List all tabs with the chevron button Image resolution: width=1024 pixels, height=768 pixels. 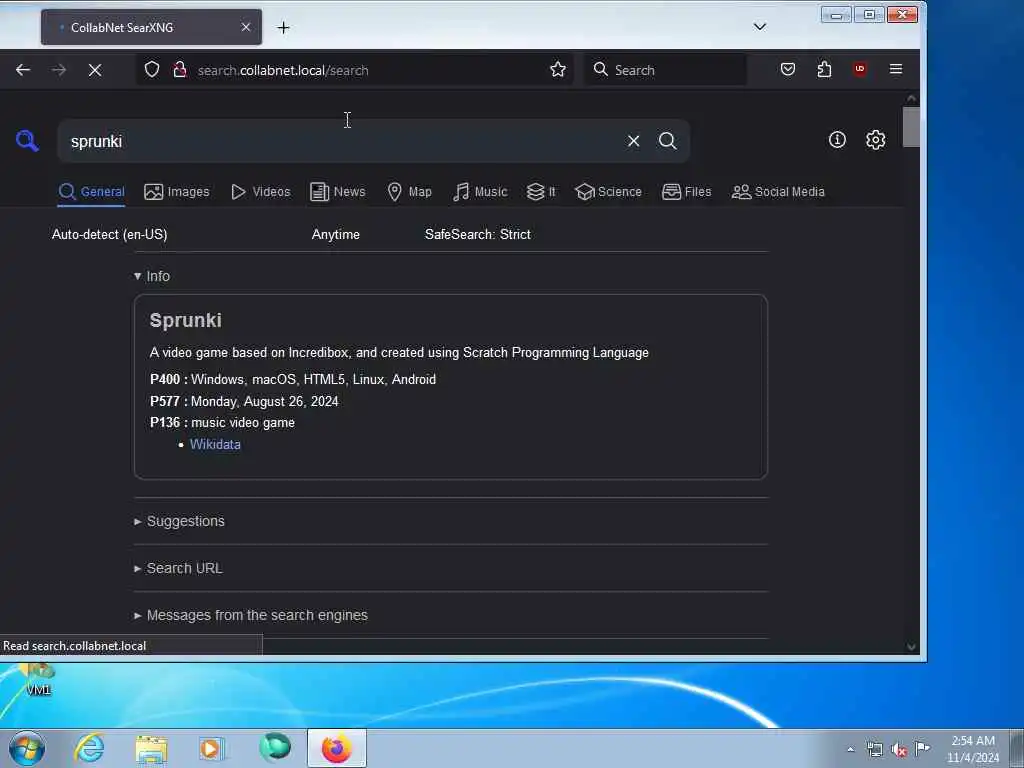pos(760,27)
